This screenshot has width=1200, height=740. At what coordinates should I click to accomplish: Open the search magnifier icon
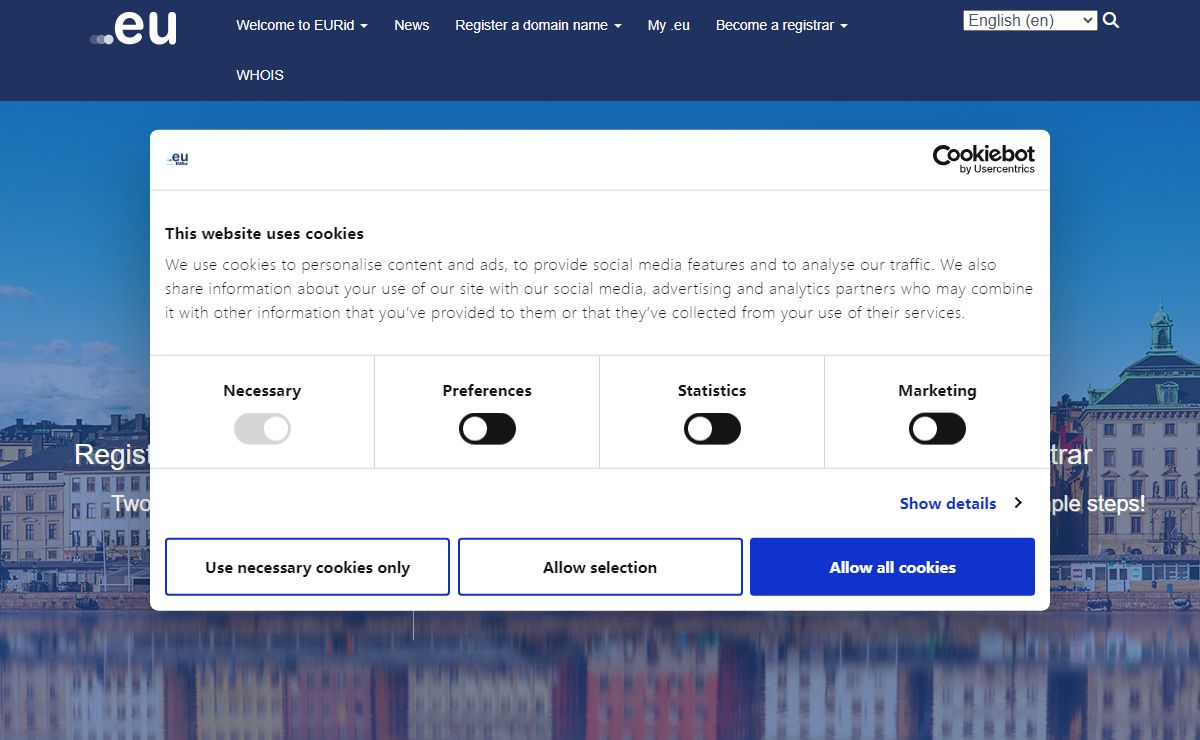coord(1111,20)
